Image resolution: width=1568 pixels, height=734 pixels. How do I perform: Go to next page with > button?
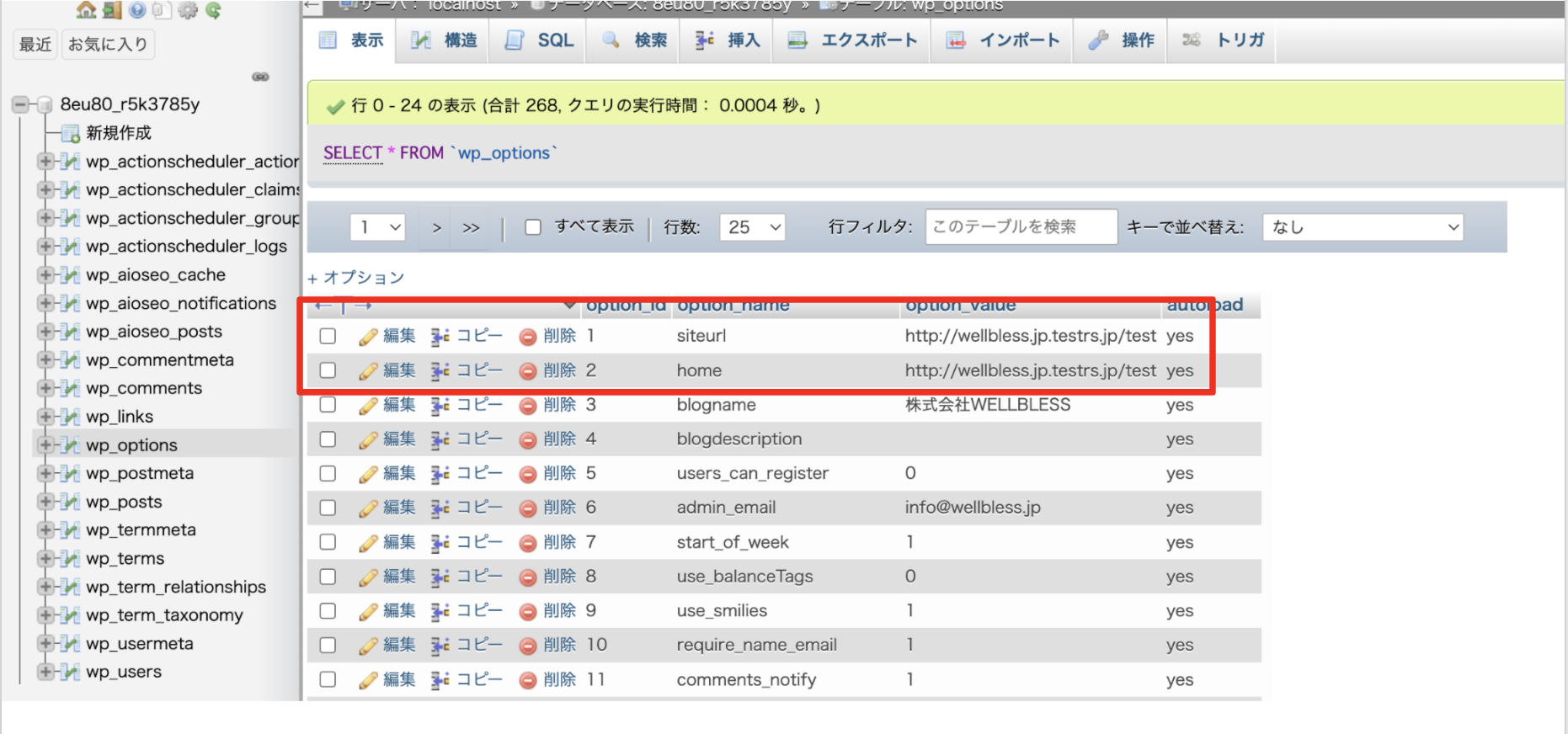tap(436, 227)
